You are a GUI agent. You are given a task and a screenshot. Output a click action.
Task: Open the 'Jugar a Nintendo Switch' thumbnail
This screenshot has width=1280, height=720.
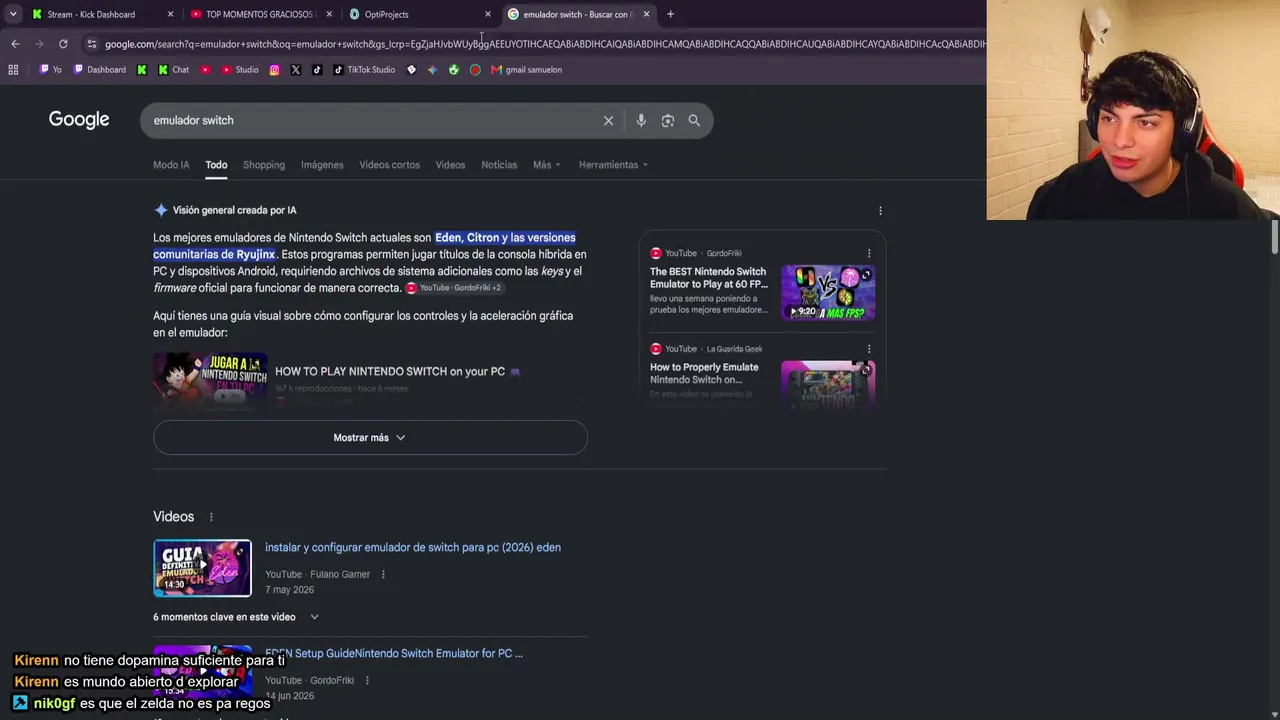(210, 380)
